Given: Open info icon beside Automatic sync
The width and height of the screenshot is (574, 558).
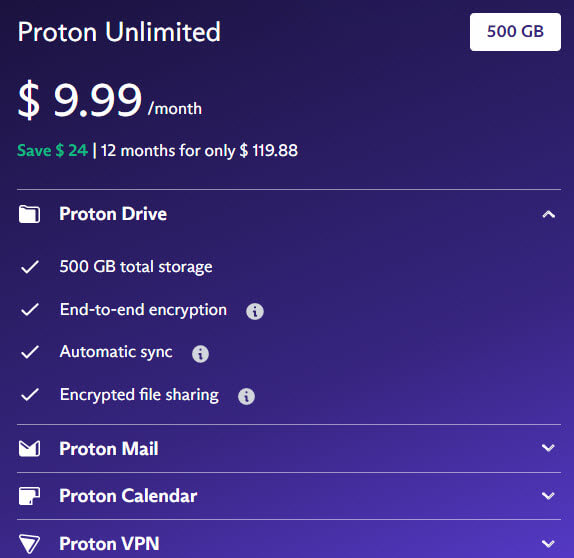Looking at the screenshot, I should pos(201,354).
